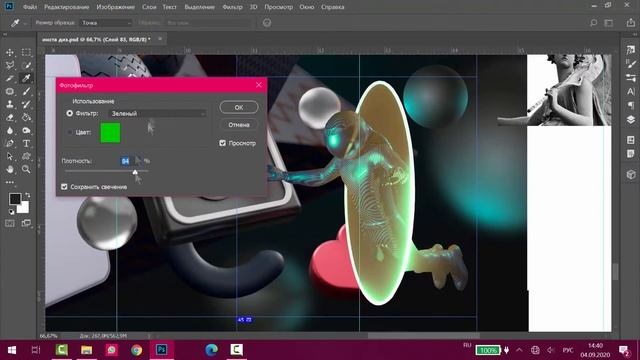
Task: Open the Paragraph panel icon
Action: tap(631, 106)
